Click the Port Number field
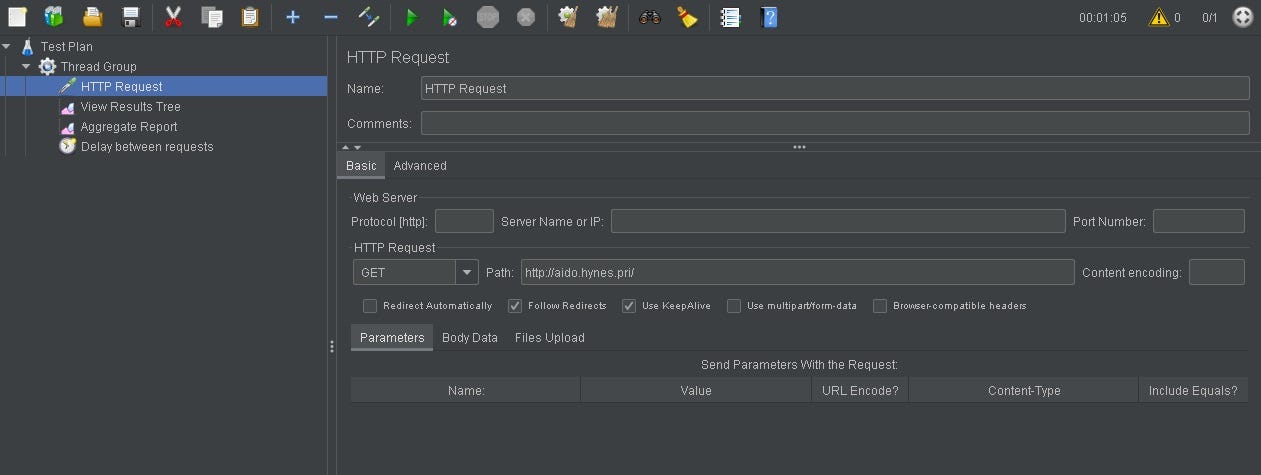The width and height of the screenshot is (1261, 475). pyautogui.click(x=1199, y=221)
